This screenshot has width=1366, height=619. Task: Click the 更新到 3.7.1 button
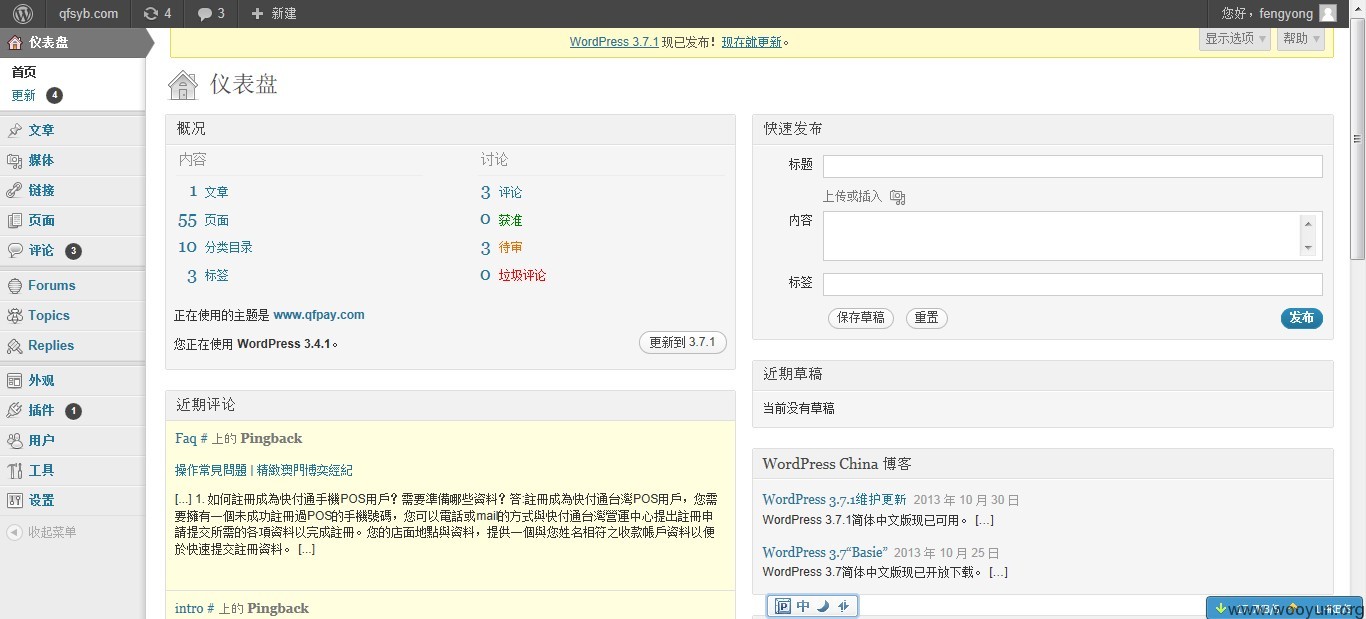click(683, 342)
